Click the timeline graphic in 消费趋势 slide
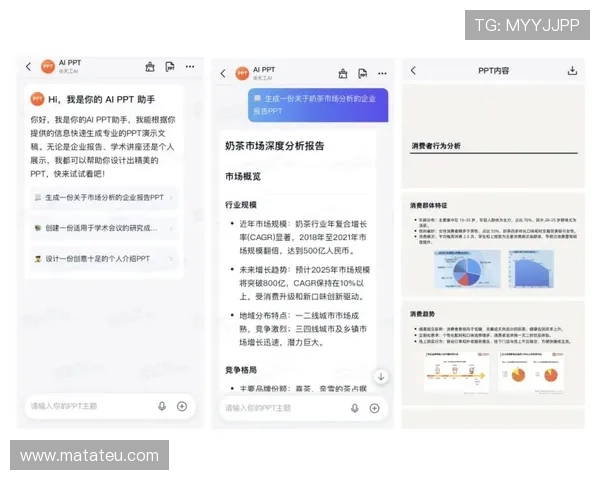Viewport: 600px width, 480px height. pyautogui.click(x=457, y=372)
